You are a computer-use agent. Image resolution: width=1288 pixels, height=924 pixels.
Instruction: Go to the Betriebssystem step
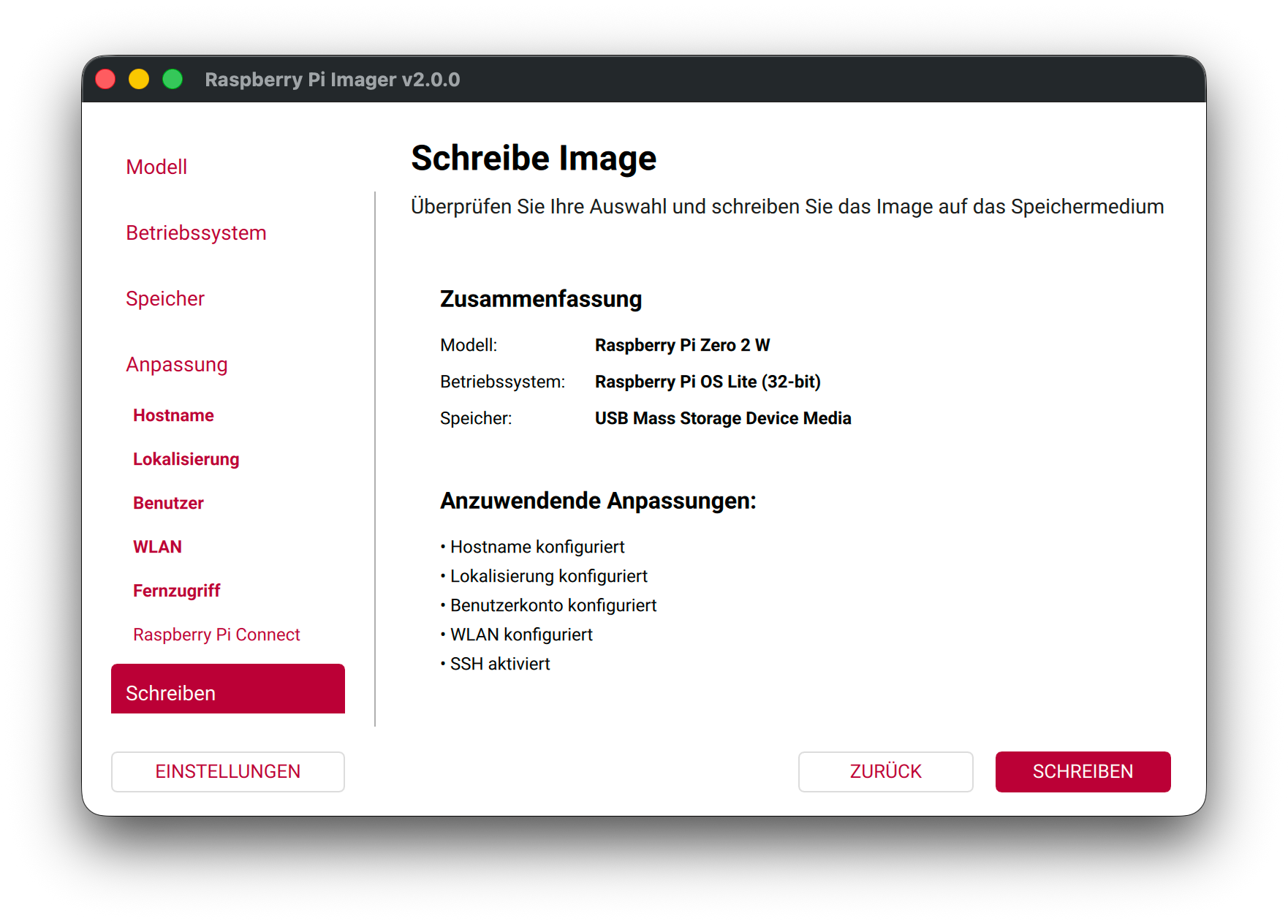pos(196,233)
